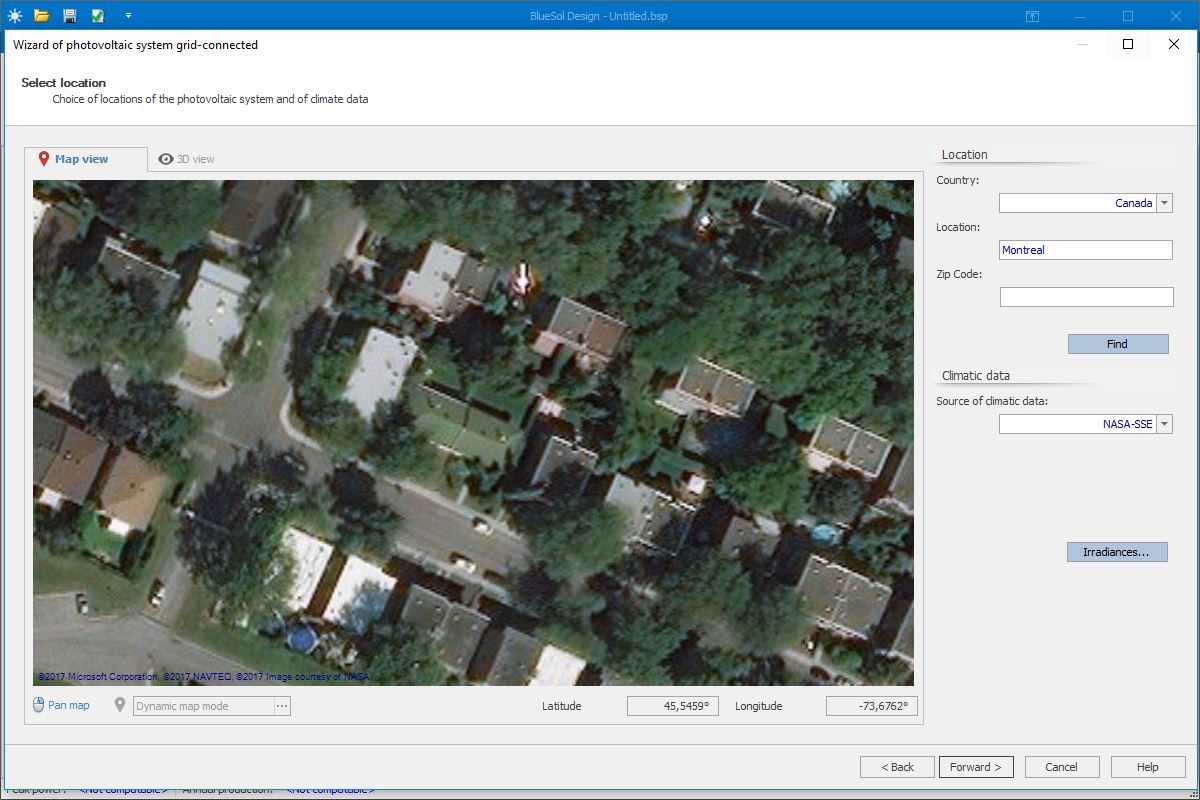
Task: Proceed with the Forward button
Action: (x=976, y=767)
